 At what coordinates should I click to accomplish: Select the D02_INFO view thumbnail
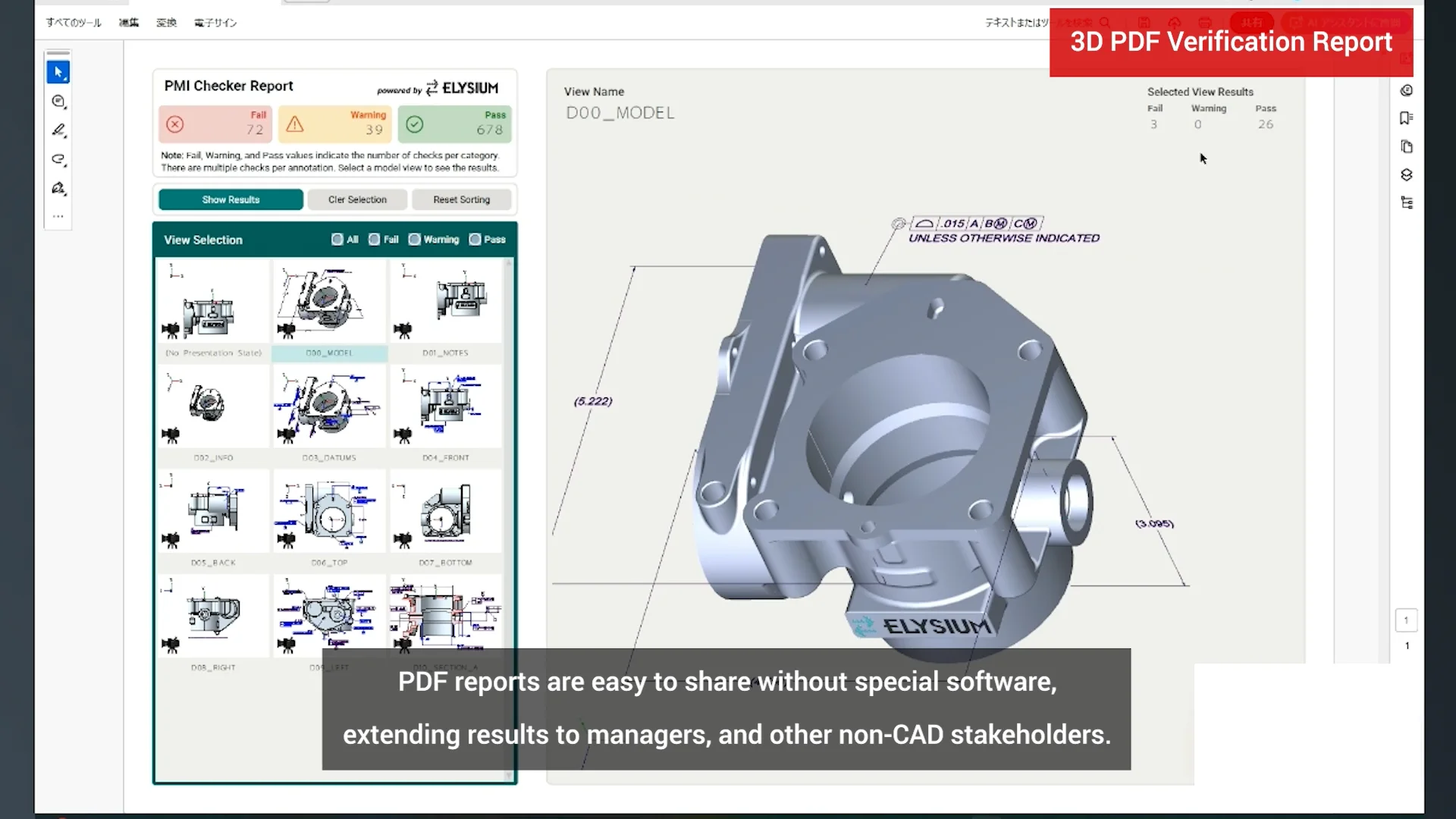213,406
